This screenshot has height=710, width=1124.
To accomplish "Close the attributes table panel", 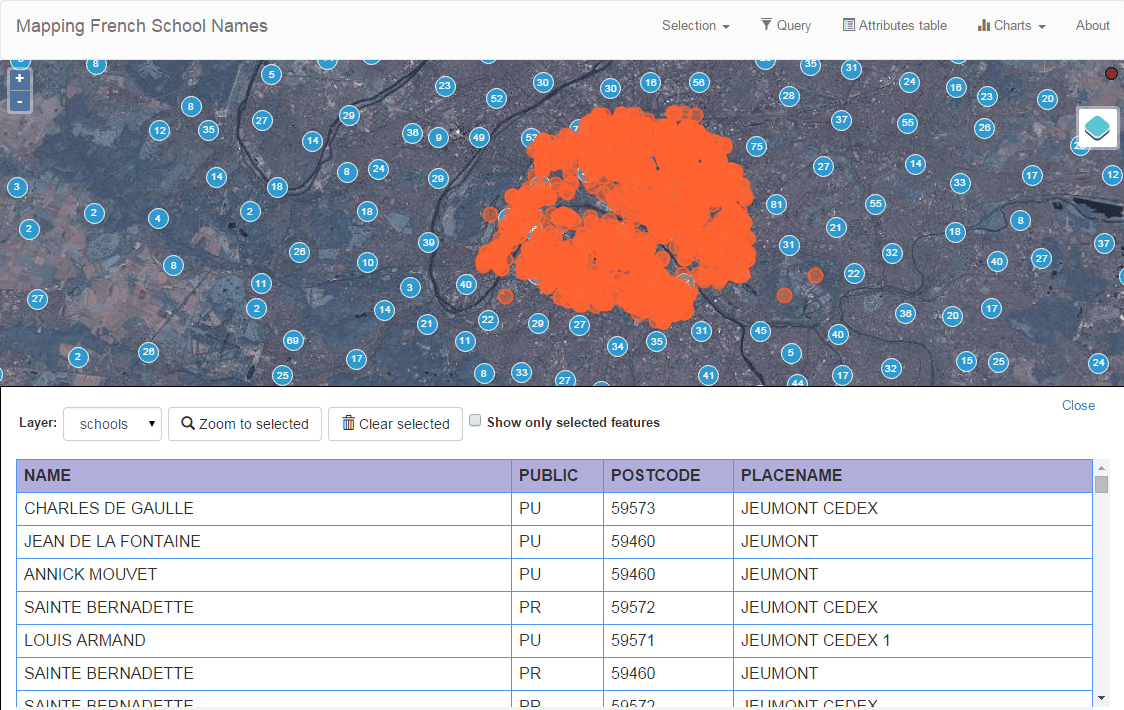I will [1078, 405].
